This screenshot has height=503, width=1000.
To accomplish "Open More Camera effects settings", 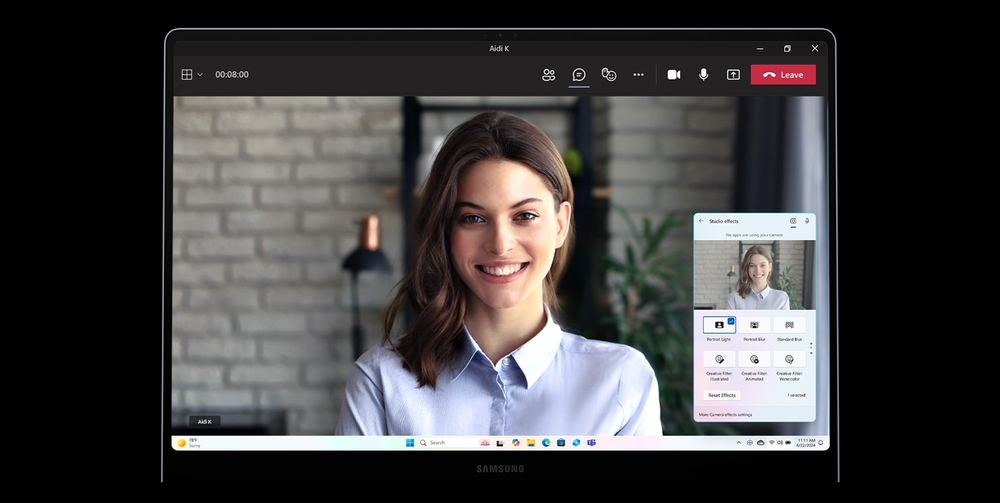I will (x=725, y=414).
